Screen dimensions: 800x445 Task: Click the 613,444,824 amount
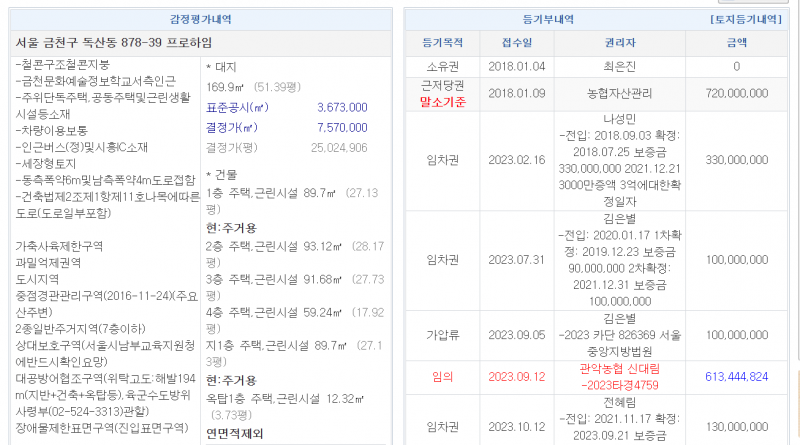(736, 377)
